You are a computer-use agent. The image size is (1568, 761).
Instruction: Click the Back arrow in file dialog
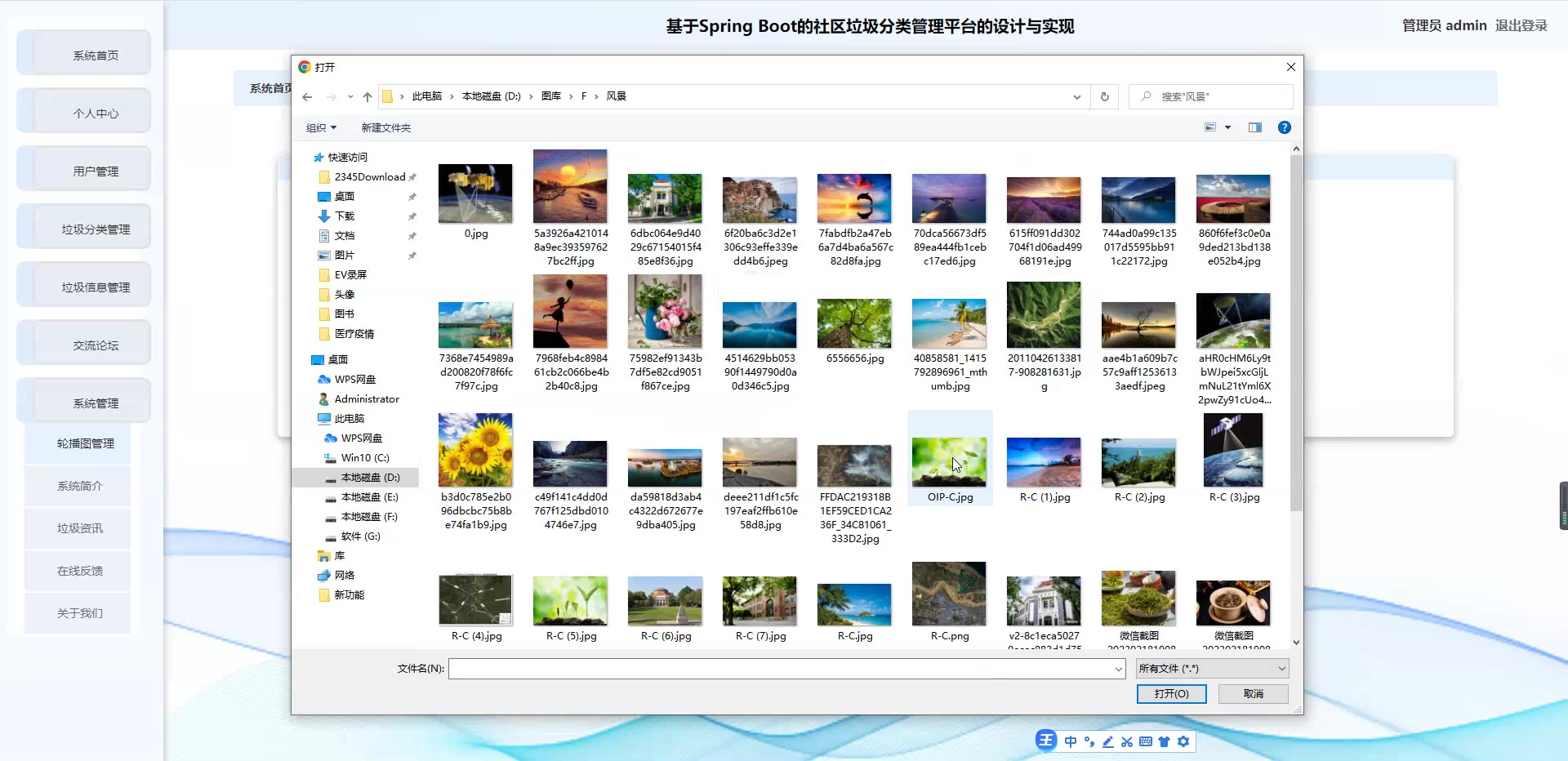307,97
